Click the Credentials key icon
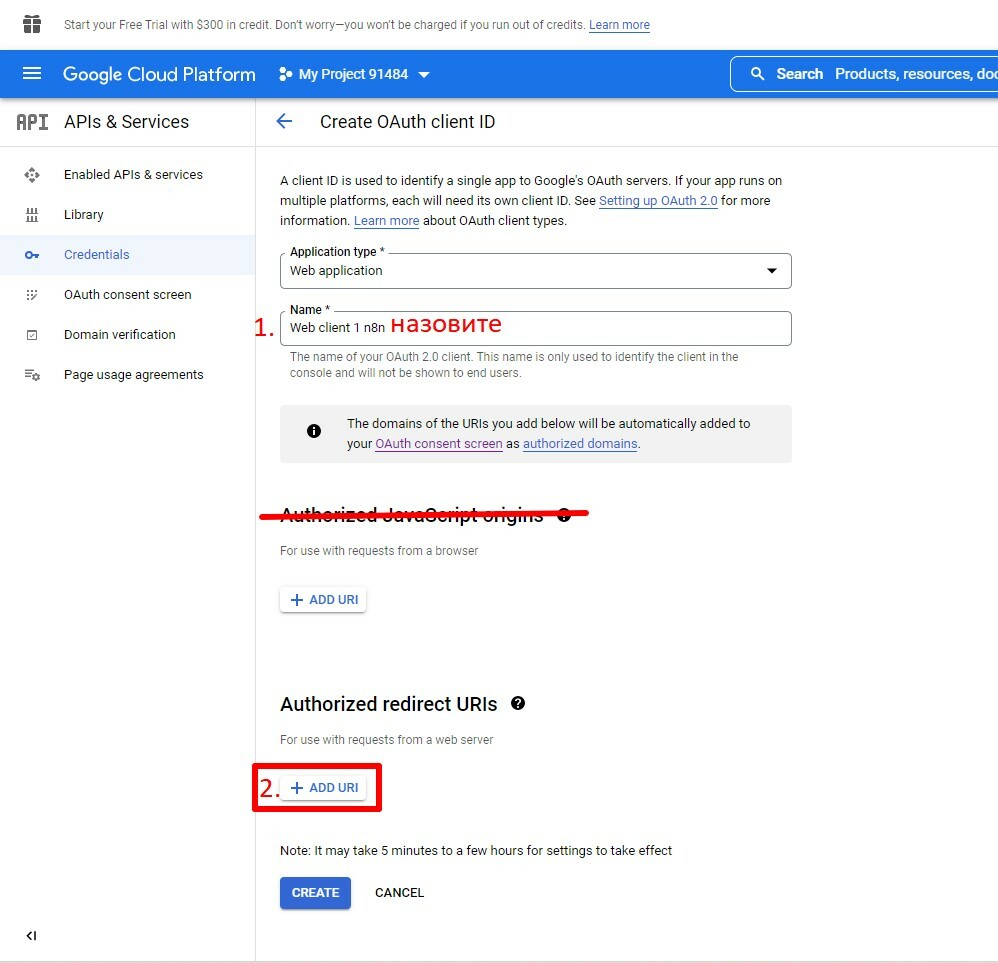The height and width of the screenshot is (963, 998). point(32,255)
